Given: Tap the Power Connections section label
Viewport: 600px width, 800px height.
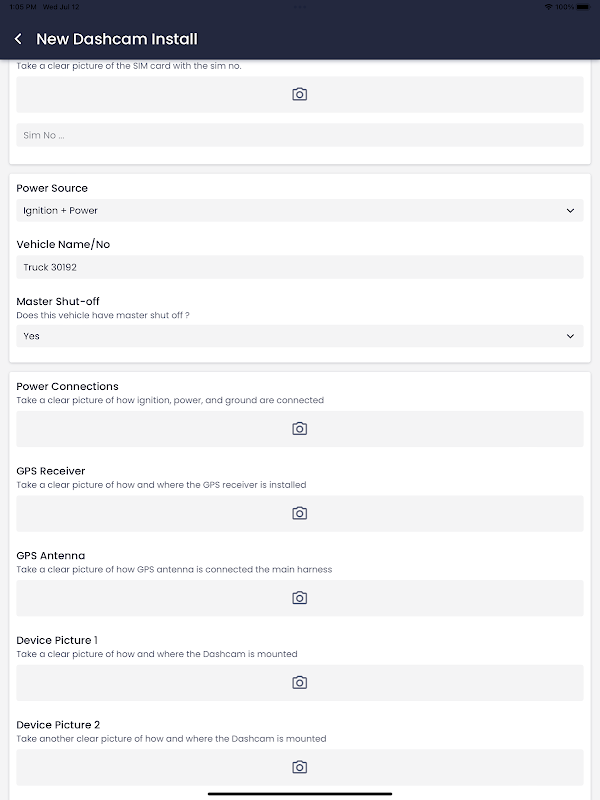Looking at the screenshot, I should pos(67,386).
